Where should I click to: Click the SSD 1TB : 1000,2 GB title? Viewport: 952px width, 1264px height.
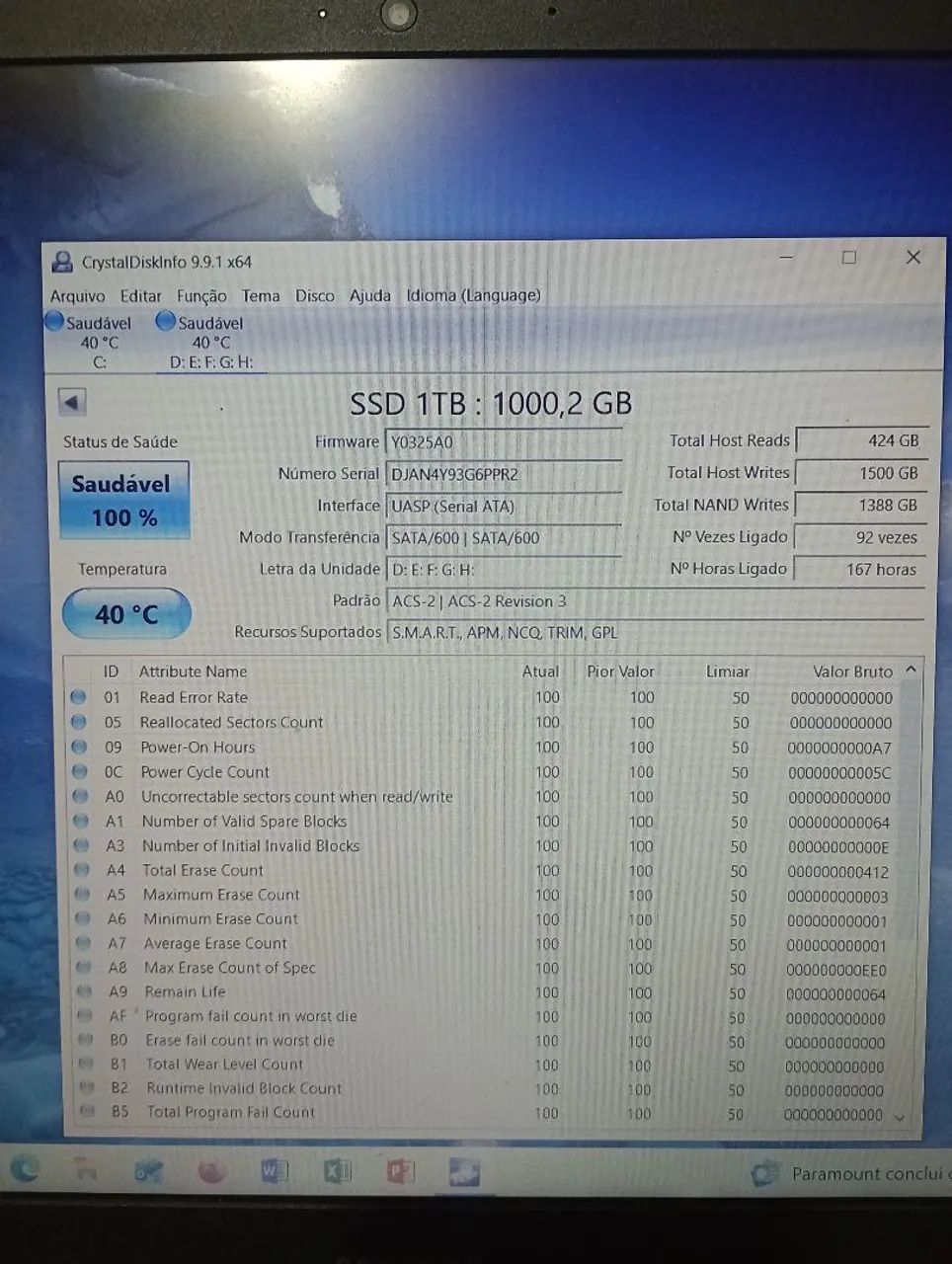tap(491, 403)
